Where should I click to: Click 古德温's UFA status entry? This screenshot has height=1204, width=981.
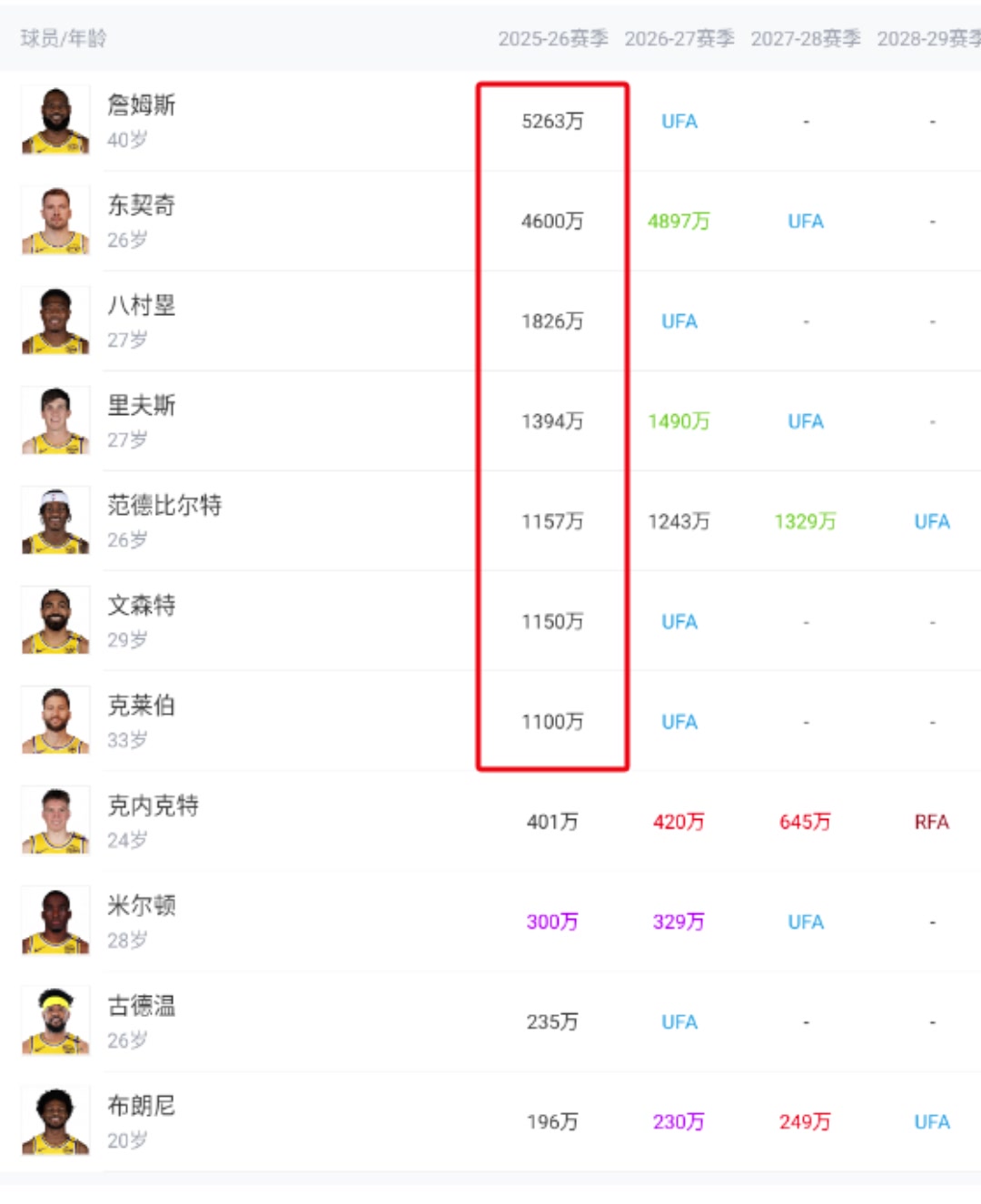click(679, 1021)
